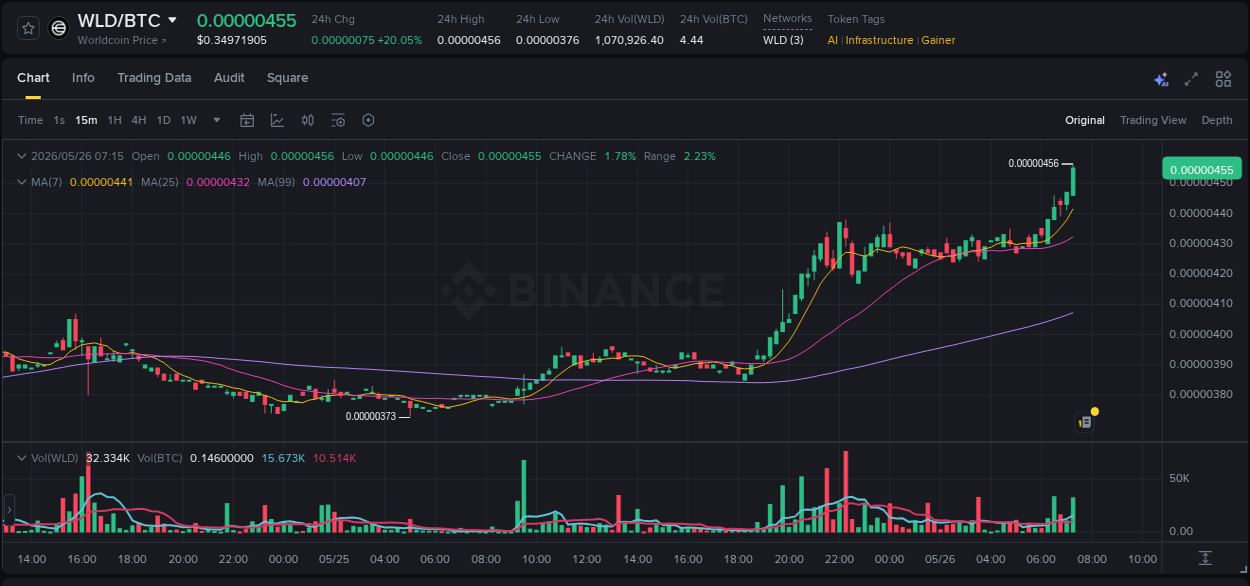1250x586 pixels.
Task: Collapse the MA indicator row chevron
Action: pyautogui.click(x=22, y=182)
